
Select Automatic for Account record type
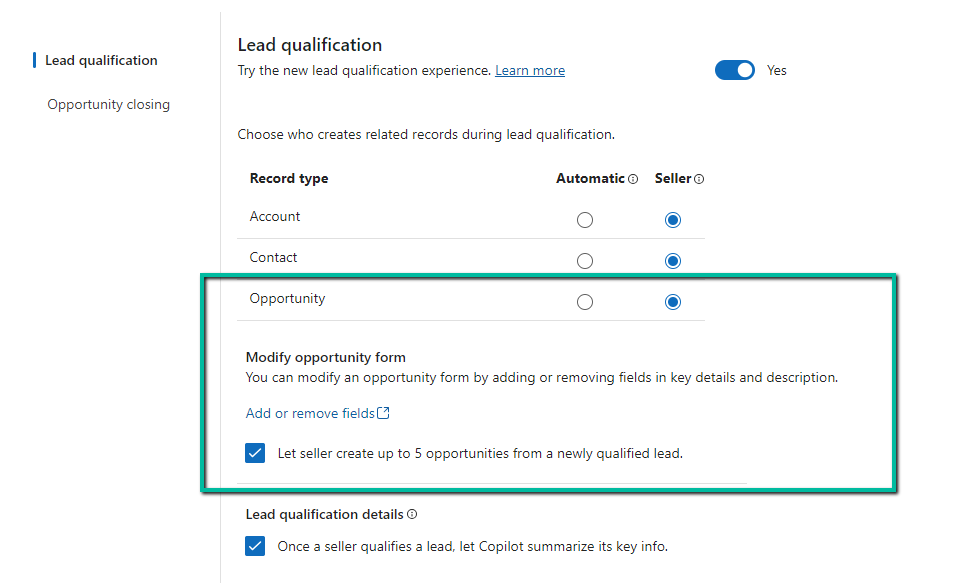pyautogui.click(x=585, y=219)
